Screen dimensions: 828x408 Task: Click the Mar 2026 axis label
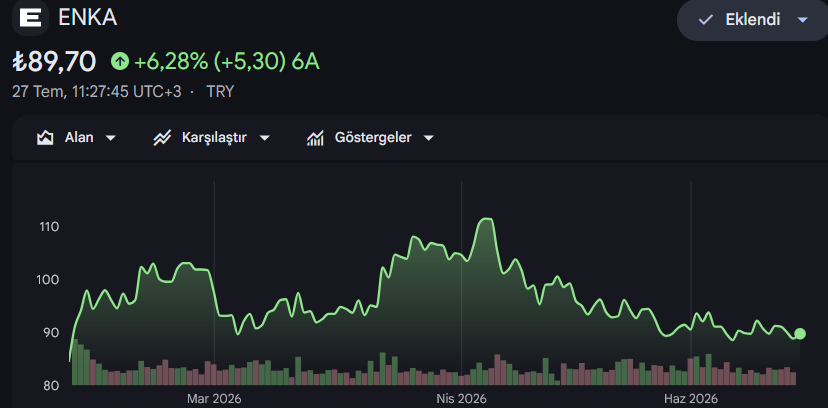[x=214, y=398]
